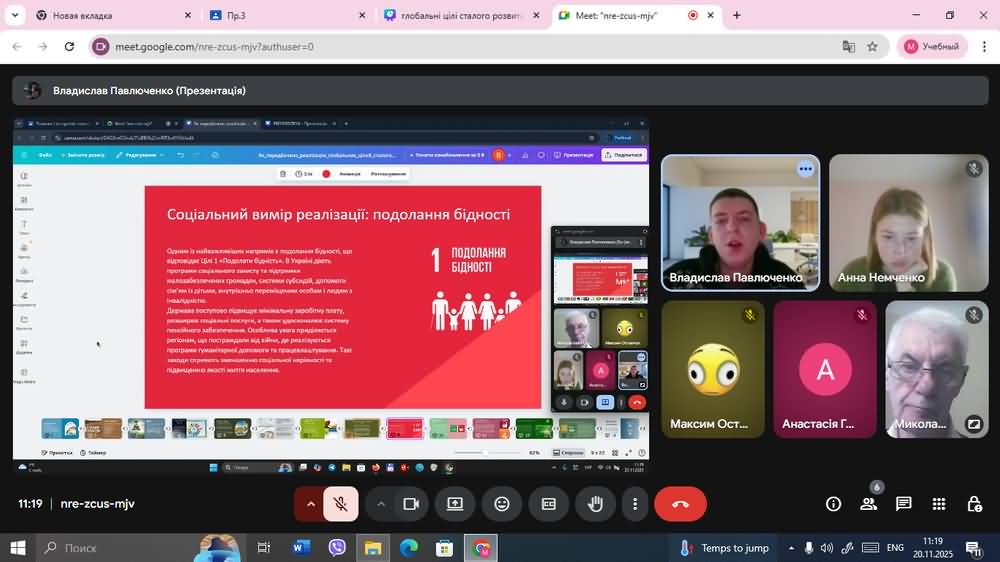Open host controls lock icon
This screenshot has width=1000, height=562.
pos(974,504)
